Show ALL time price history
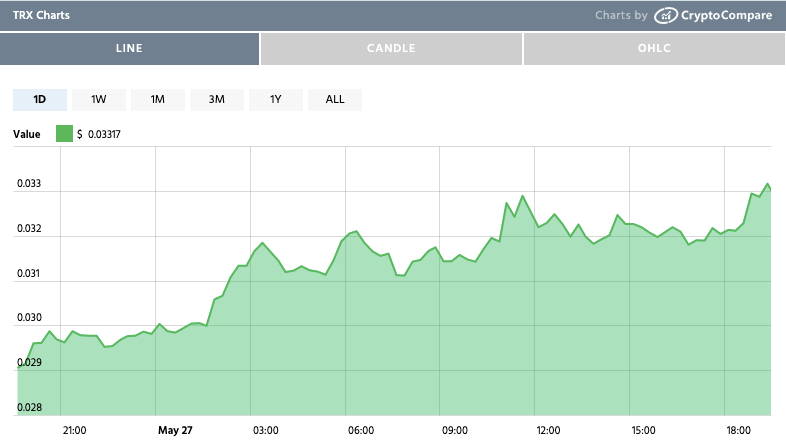The image size is (786, 443). pos(335,99)
